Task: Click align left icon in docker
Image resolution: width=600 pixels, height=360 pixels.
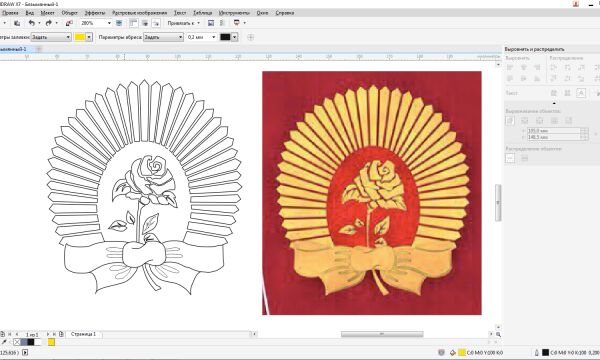Action: point(510,68)
